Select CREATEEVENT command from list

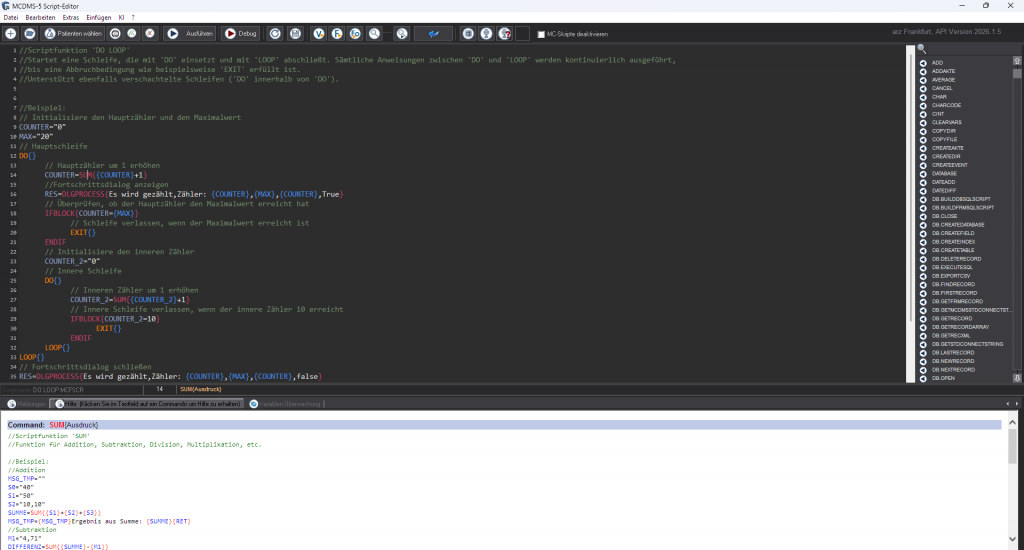(945, 165)
